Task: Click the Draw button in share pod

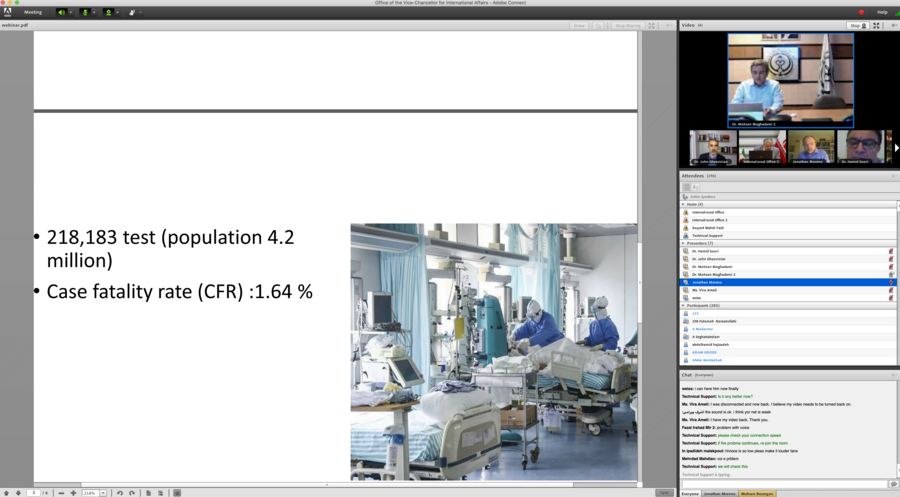Action: [579, 26]
